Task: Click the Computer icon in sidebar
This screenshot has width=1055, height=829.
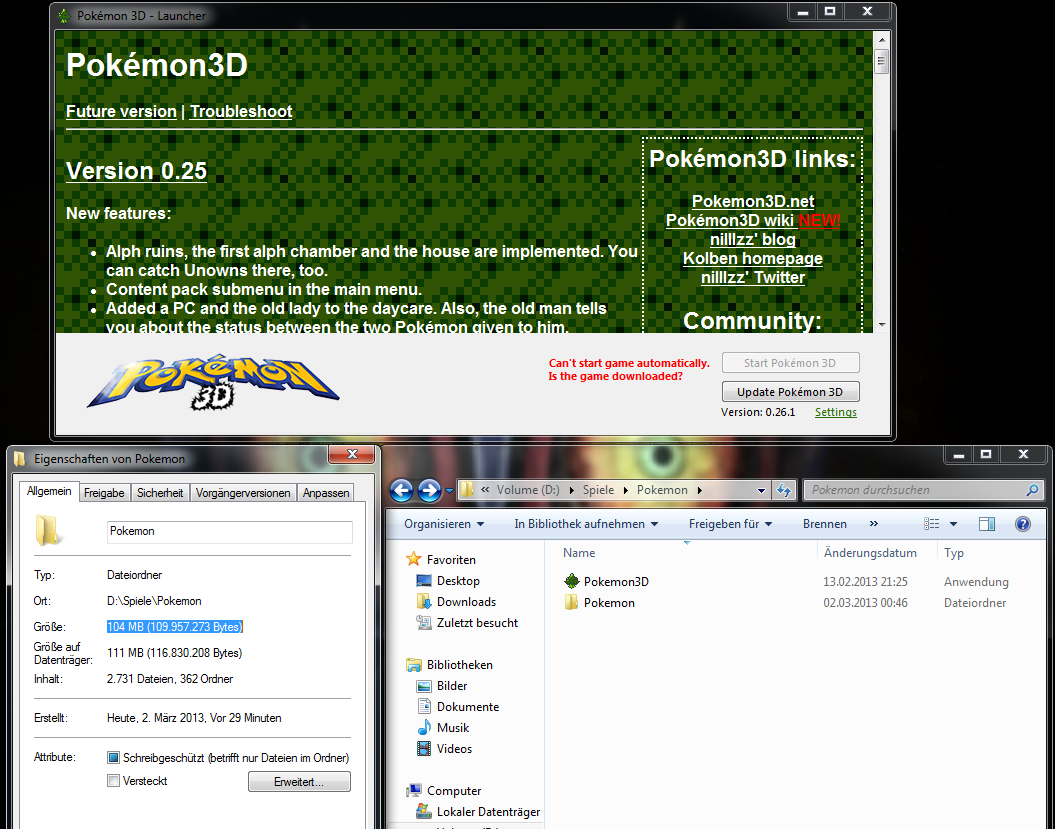Action: [x=414, y=791]
